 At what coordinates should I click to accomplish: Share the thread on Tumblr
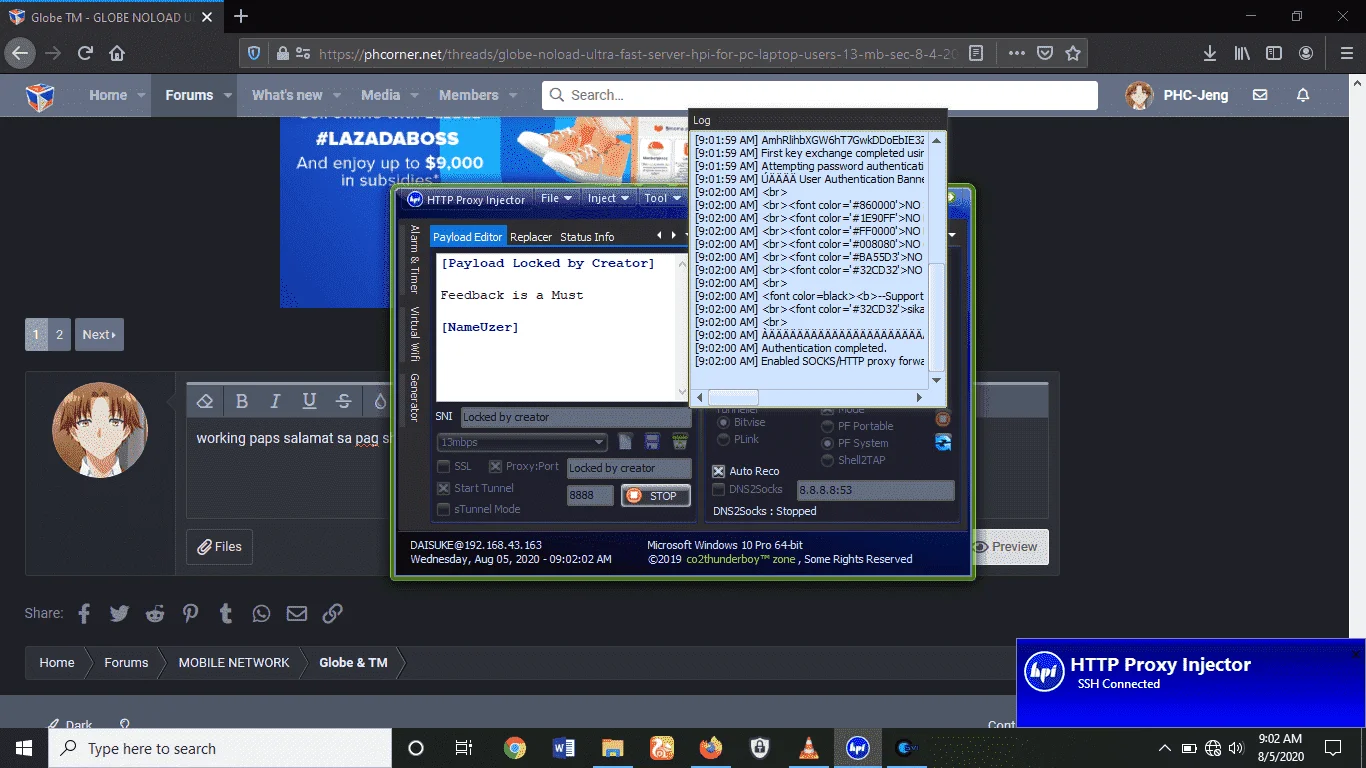point(226,613)
